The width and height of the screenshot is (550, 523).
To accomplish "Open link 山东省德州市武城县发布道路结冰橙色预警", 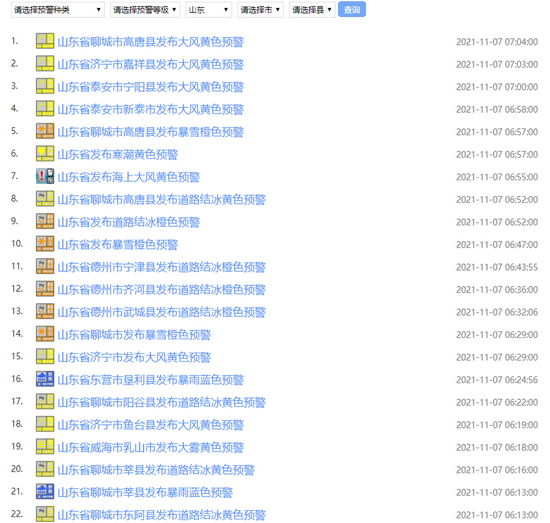I will [161, 312].
